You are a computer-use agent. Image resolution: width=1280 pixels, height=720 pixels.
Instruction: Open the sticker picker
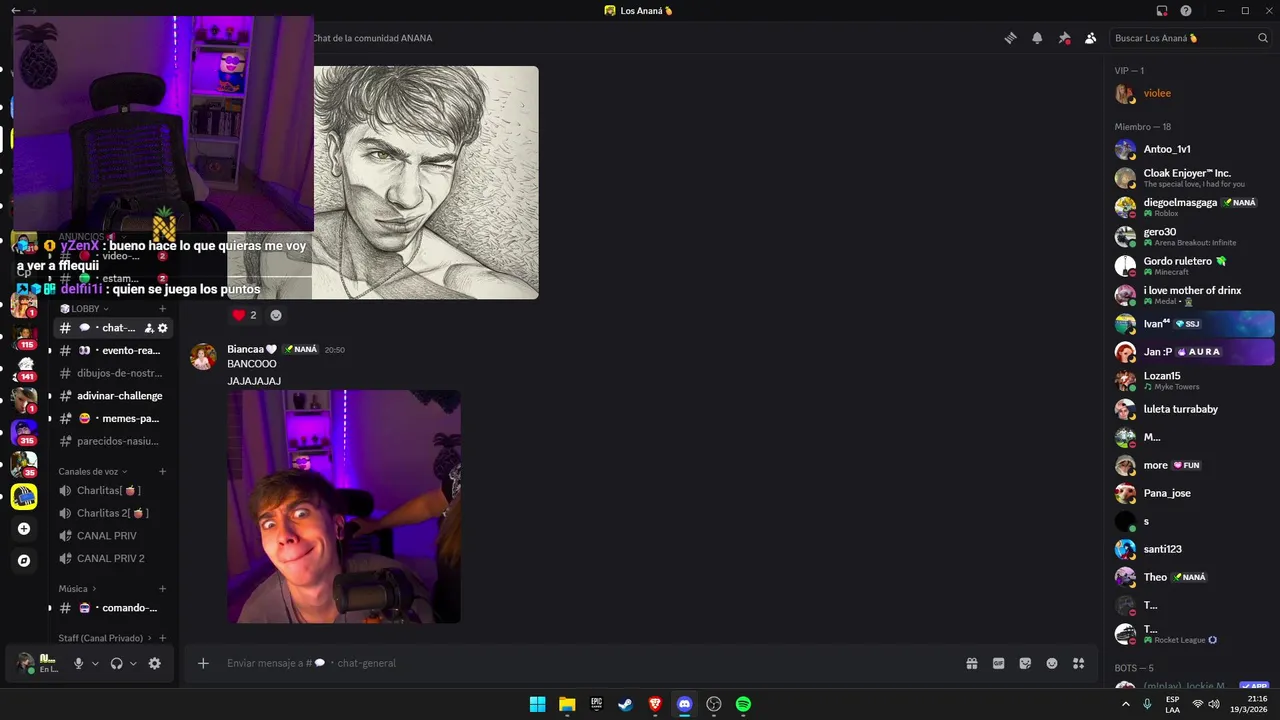point(1025,663)
